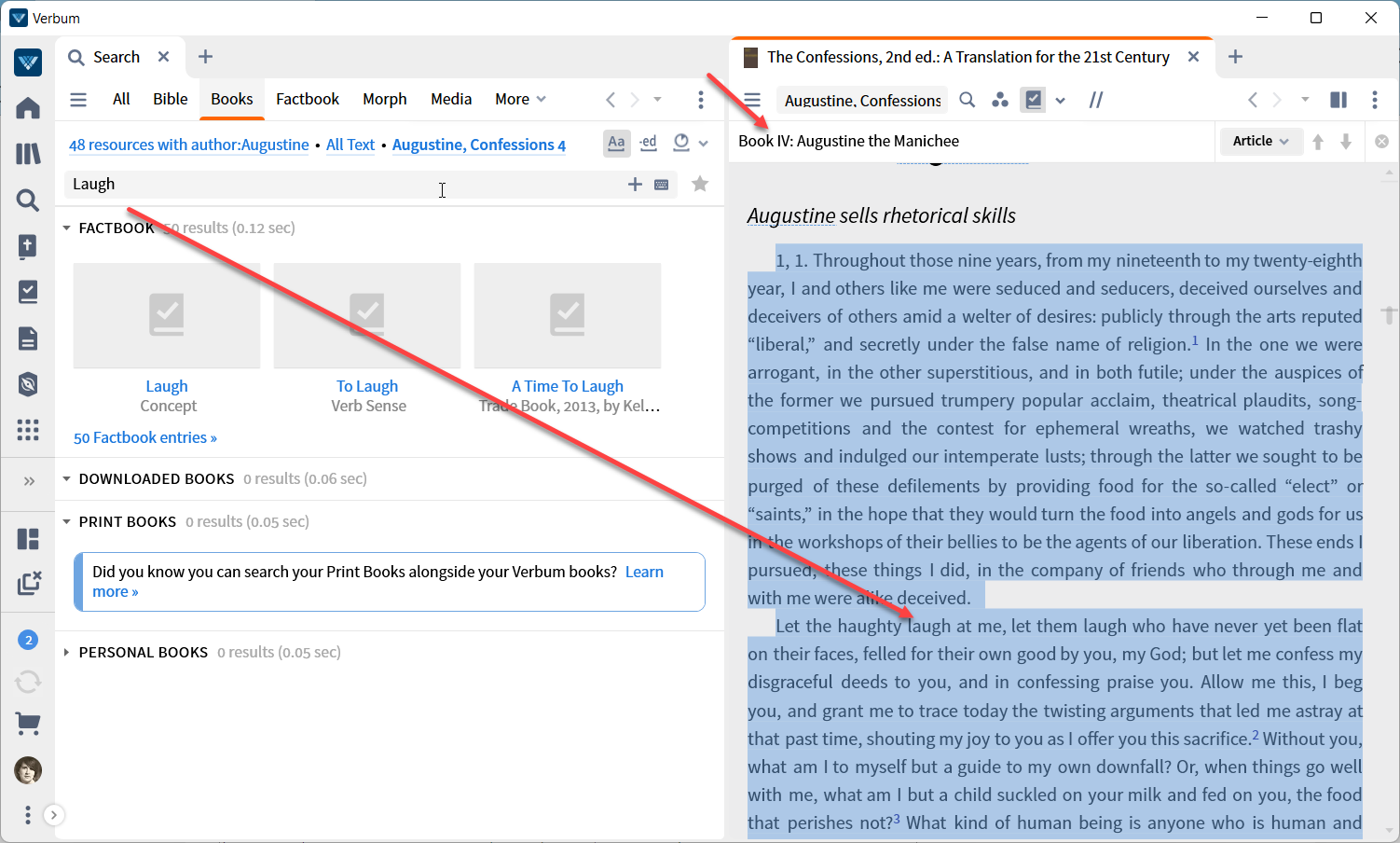Open visual filters icon in book toolbar
1400x843 pixels.
pyautogui.click(x=1000, y=100)
